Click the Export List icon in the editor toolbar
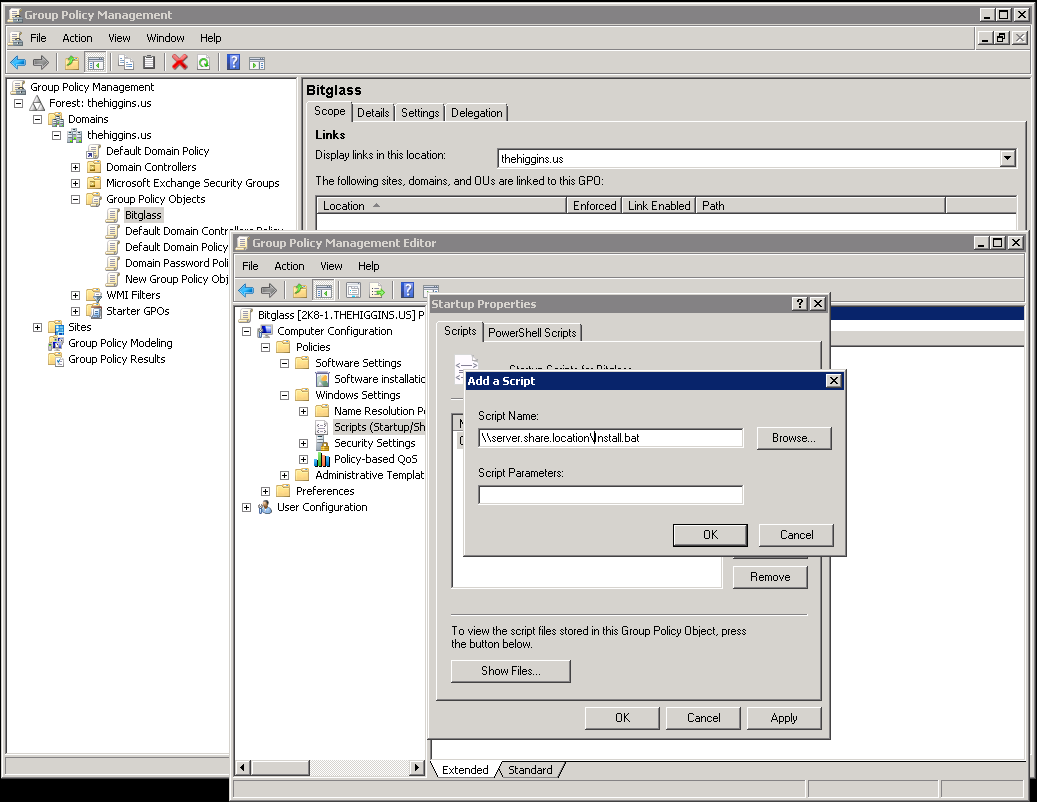Image resolution: width=1037 pixels, height=802 pixels. [x=378, y=290]
